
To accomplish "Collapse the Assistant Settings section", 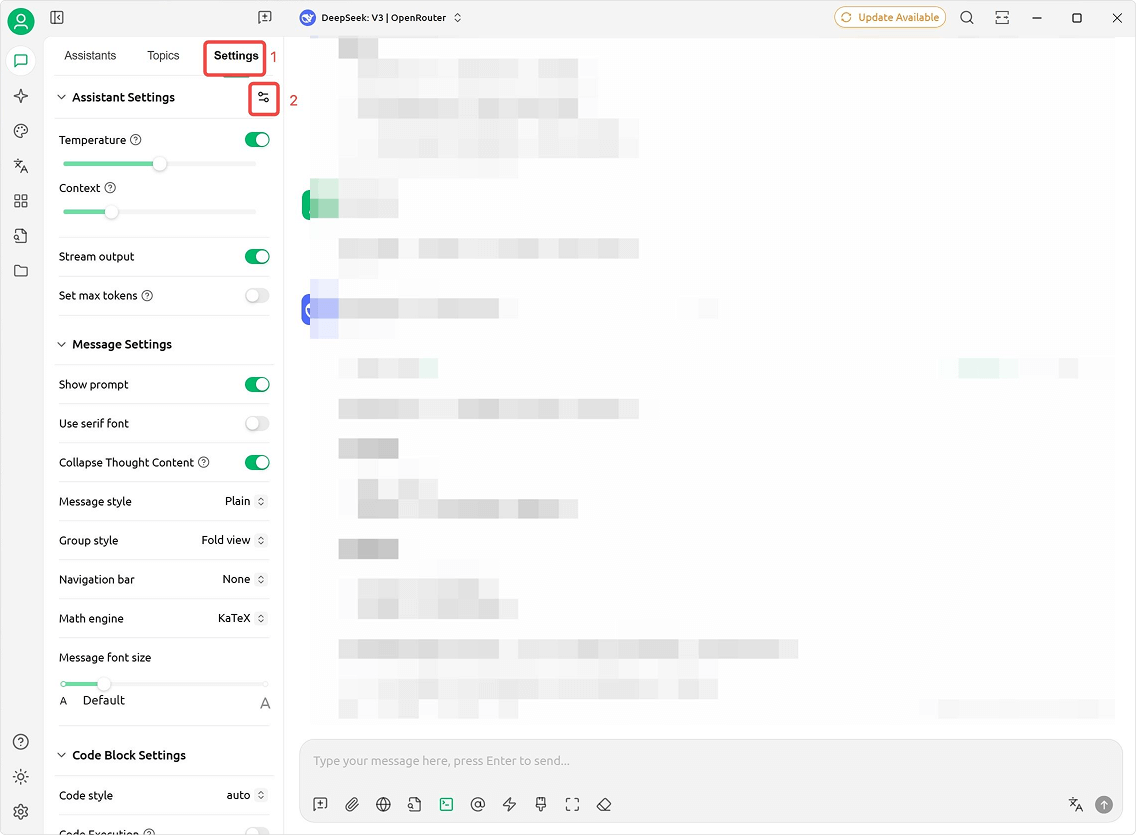I will [x=62, y=97].
